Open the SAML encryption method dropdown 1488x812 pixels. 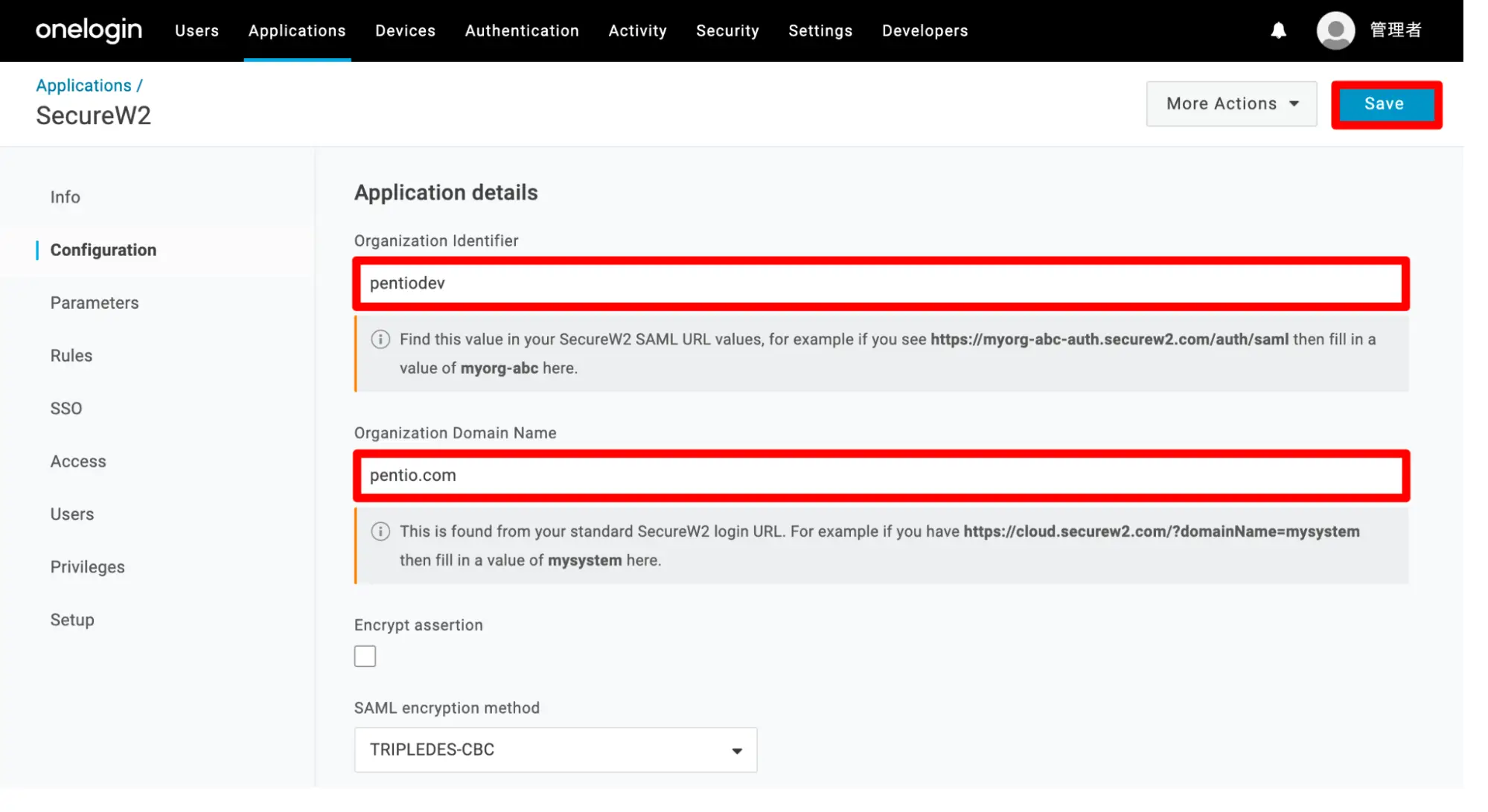pos(555,749)
